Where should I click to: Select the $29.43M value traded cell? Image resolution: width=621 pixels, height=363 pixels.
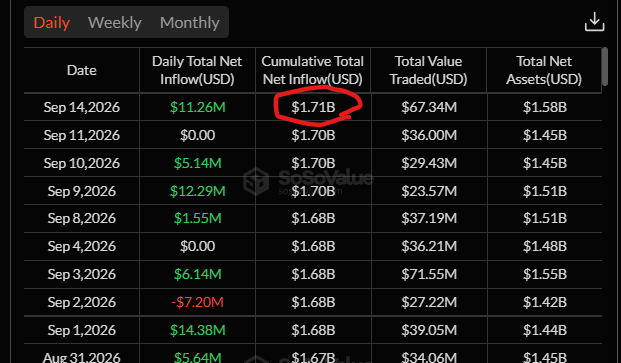pyautogui.click(x=429, y=163)
